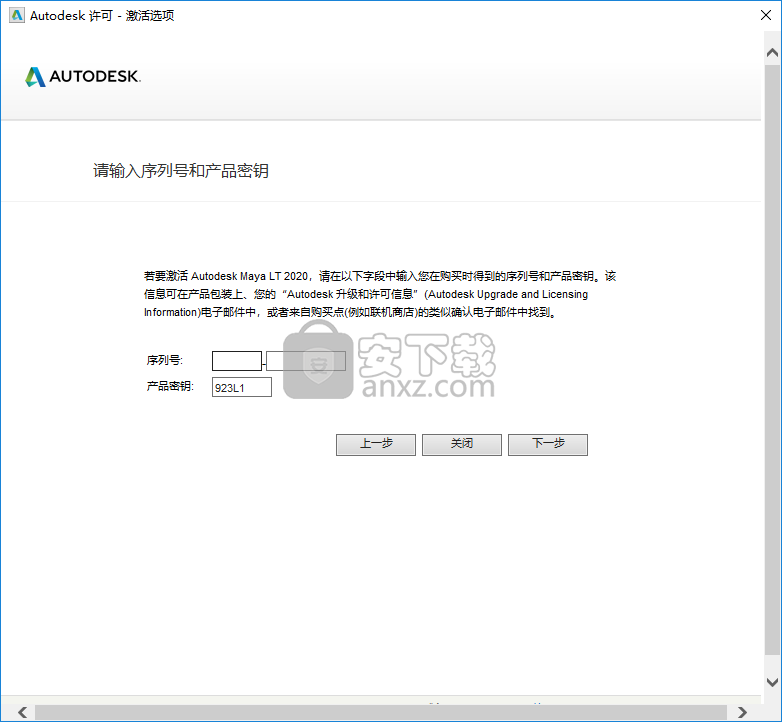Proceed with the 下一步 button
The height and width of the screenshot is (722, 782).
pyautogui.click(x=548, y=444)
